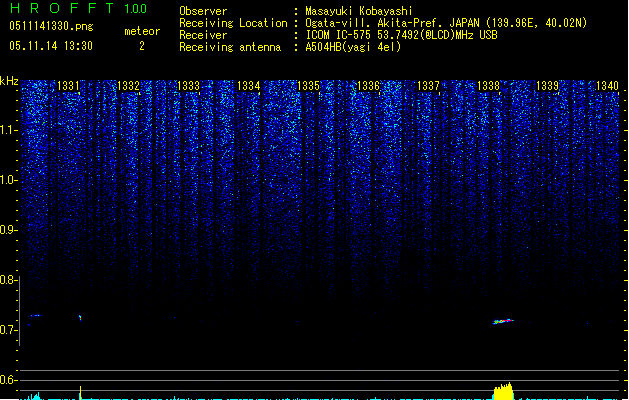629x400 pixels.
Task: Click the 0.9 frequency axis label
Action: pos(9,230)
